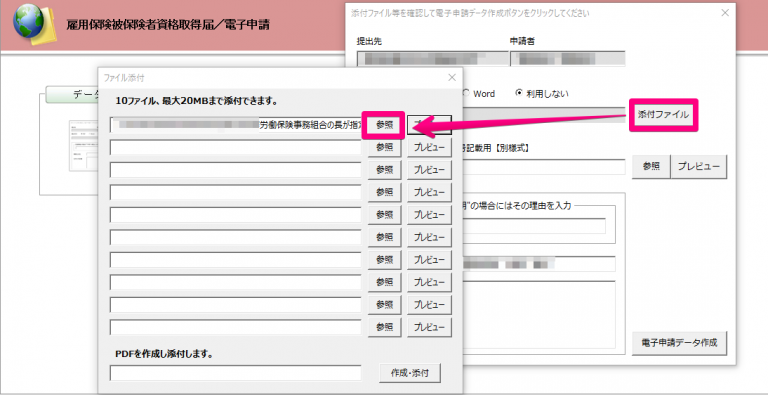Click the 作成・添付 button
This screenshot has width=768, height=395.
[x=409, y=373]
